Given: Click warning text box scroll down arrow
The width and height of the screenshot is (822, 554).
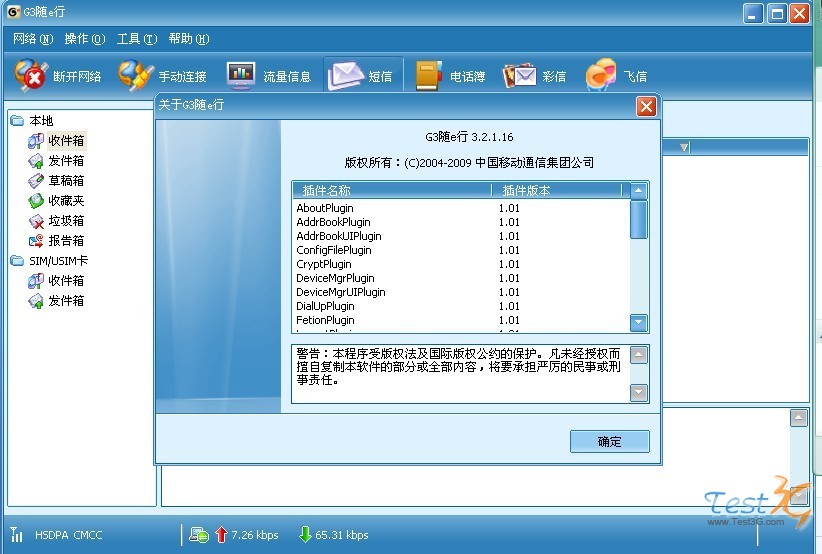Looking at the screenshot, I should coord(639,392).
